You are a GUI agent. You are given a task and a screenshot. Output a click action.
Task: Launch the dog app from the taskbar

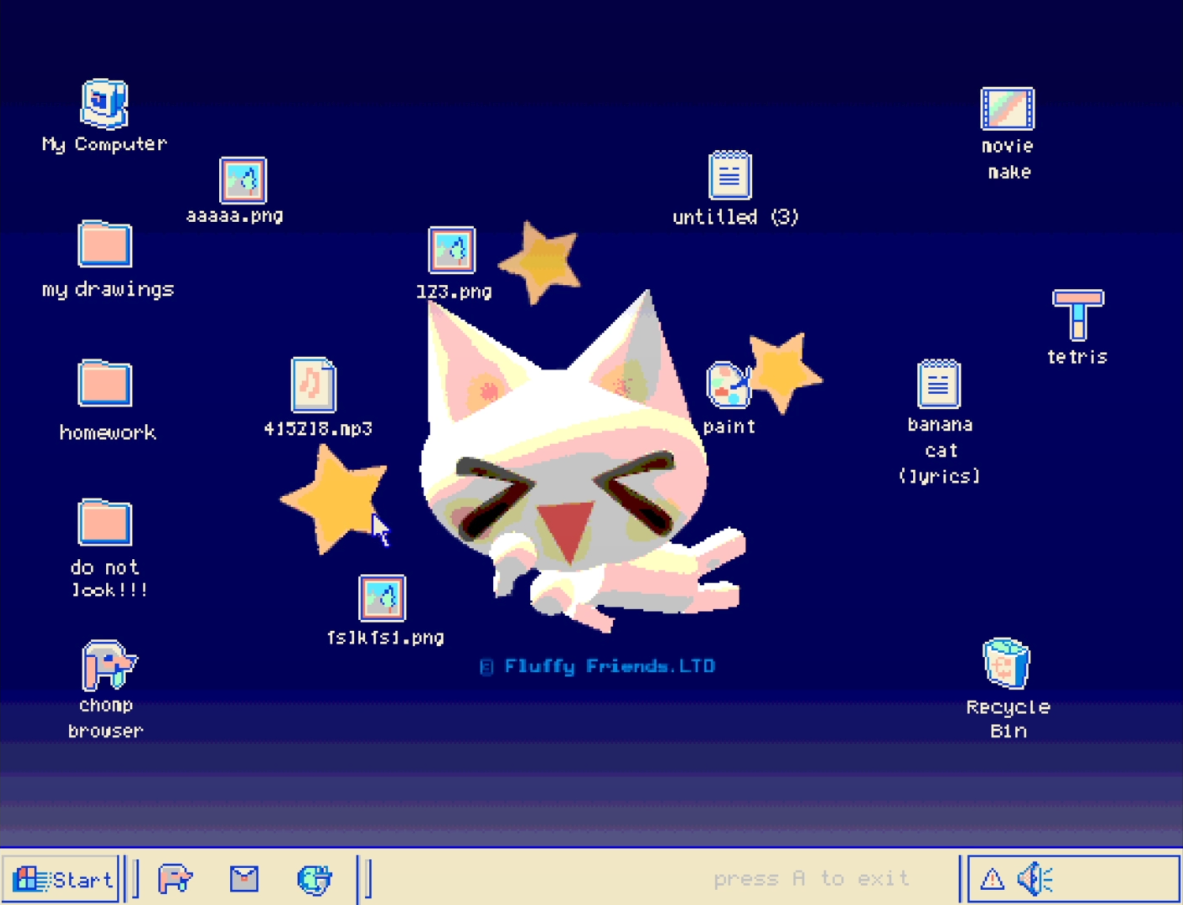(173, 876)
